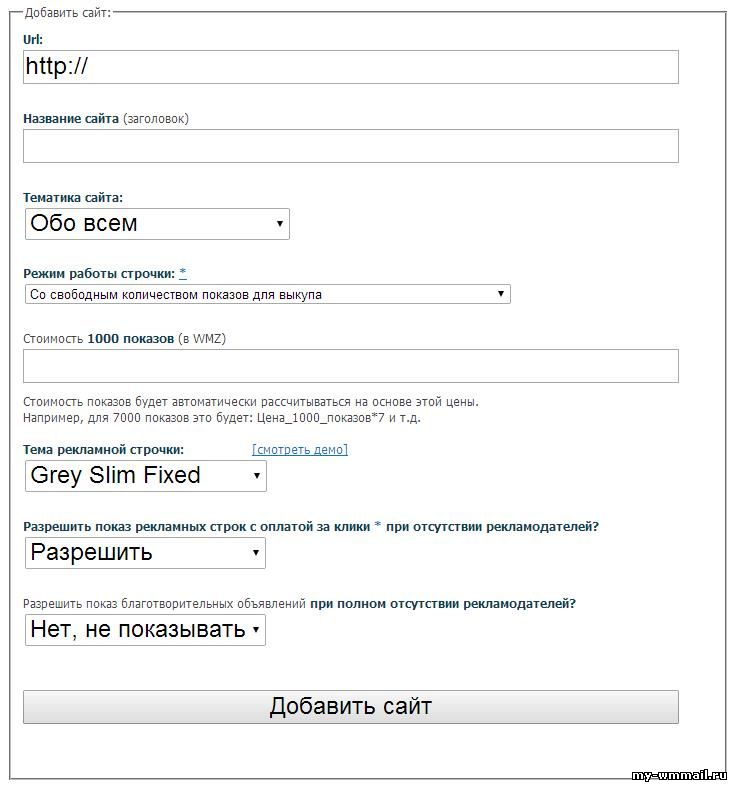Focus the site name (Название сайта) field
Image resolution: width=732 pixels, height=785 pixels.
[350, 146]
